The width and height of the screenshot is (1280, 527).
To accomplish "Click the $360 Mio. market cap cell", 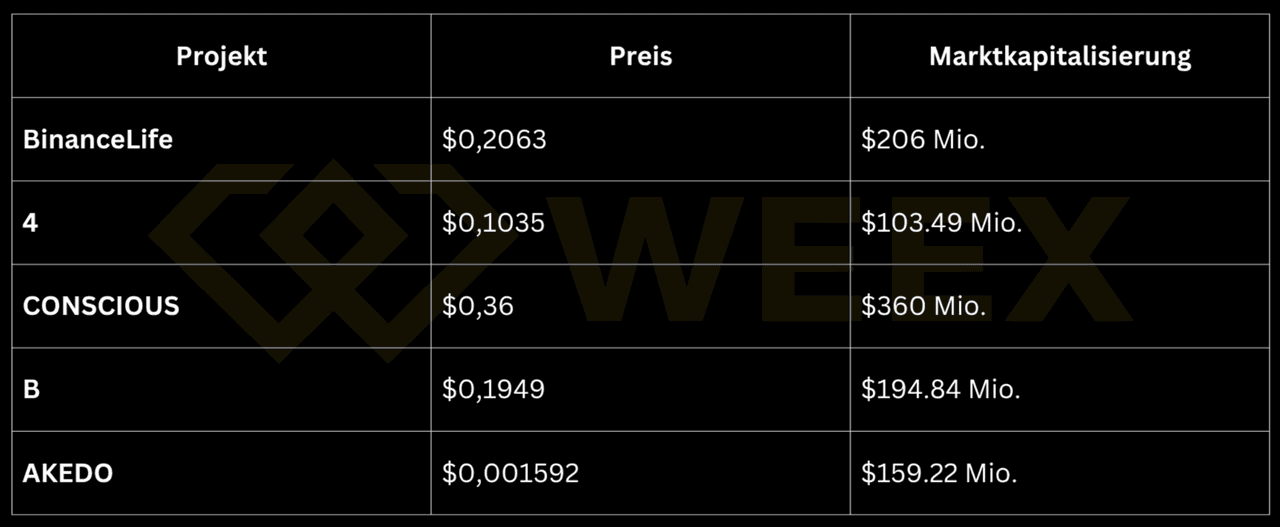I will (x=923, y=305).
